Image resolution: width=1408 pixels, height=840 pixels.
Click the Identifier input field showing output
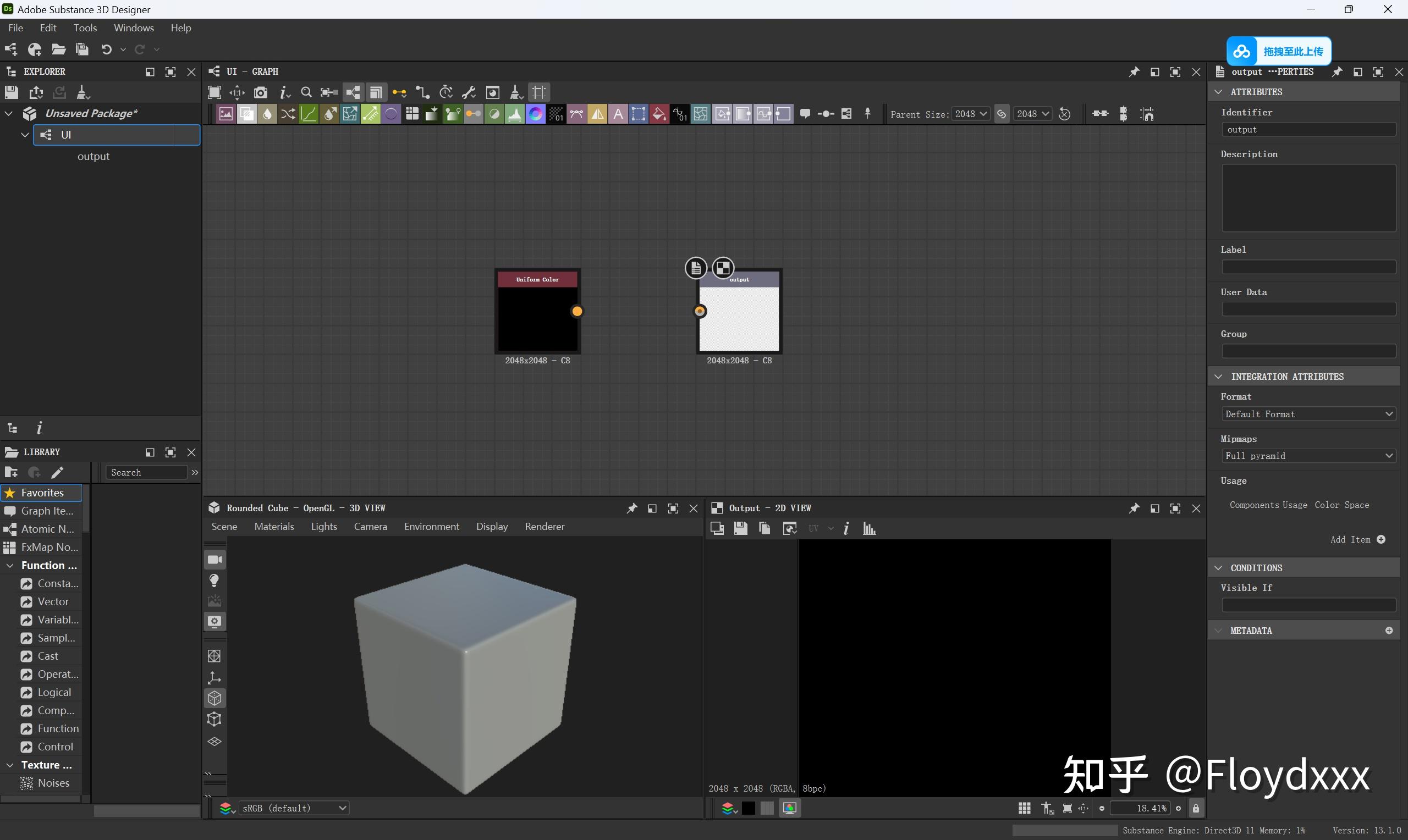click(1308, 129)
